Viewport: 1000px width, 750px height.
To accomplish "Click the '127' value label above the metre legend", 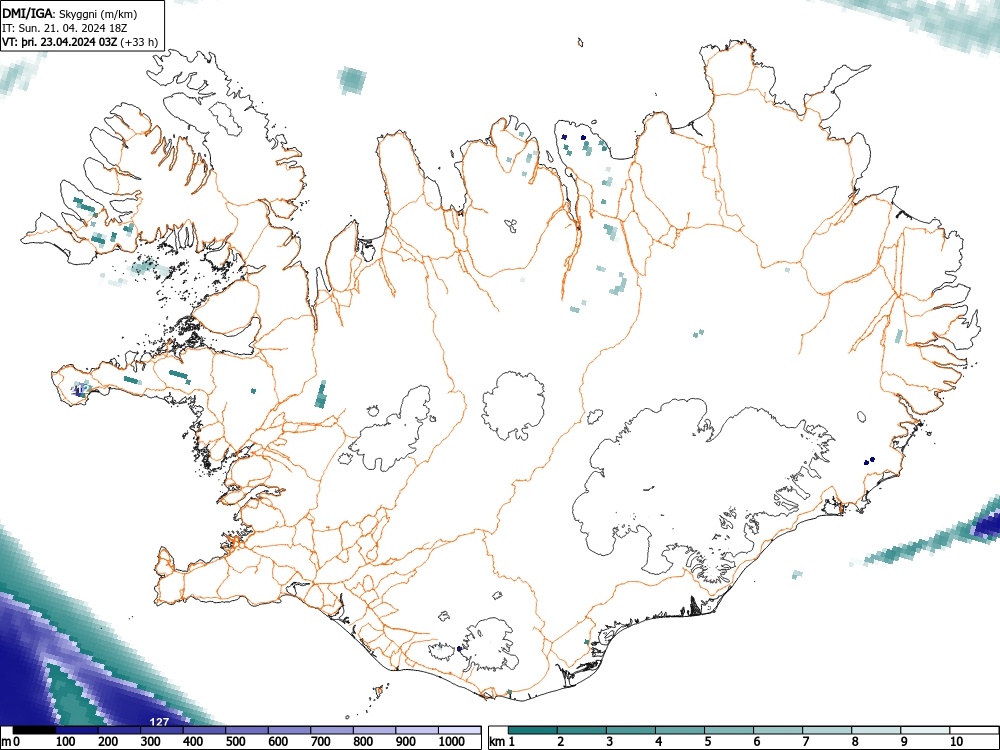I will [159, 722].
